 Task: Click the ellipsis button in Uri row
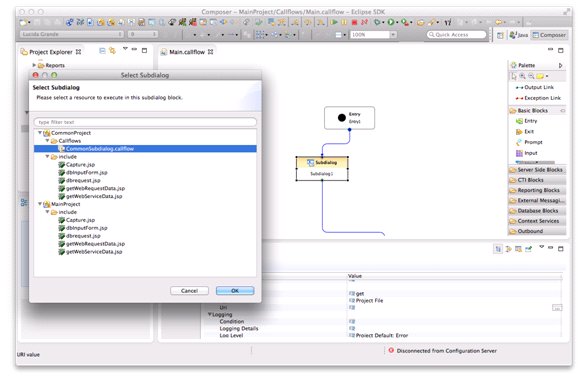[x=557, y=308]
